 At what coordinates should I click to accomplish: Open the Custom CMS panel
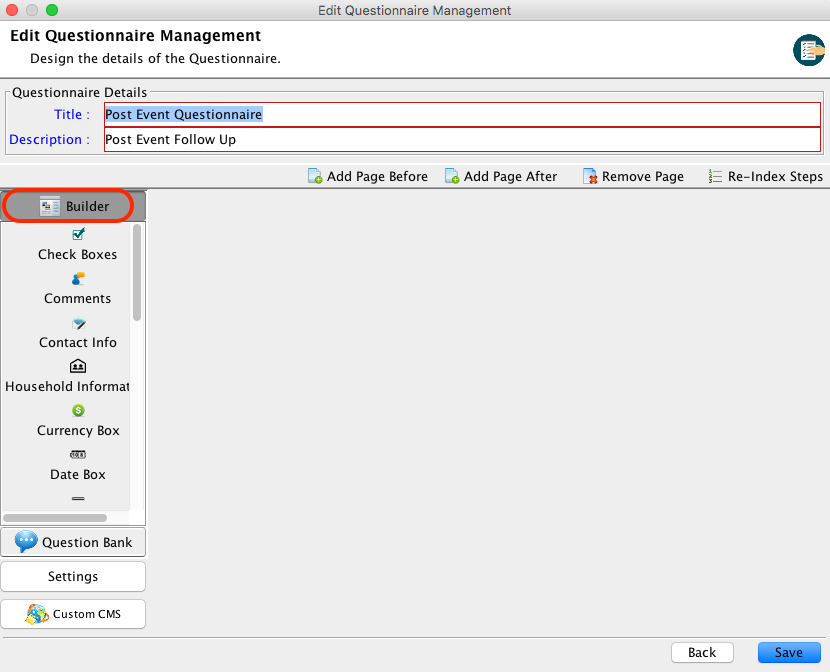click(73, 614)
